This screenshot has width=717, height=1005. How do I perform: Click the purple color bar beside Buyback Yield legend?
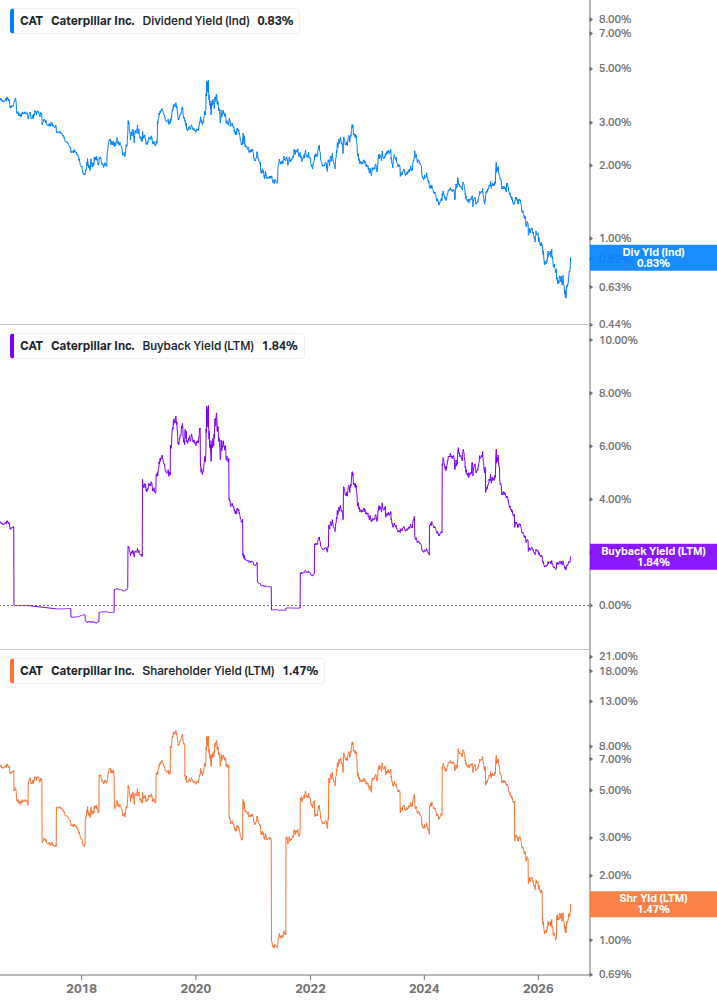click(12, 345)
